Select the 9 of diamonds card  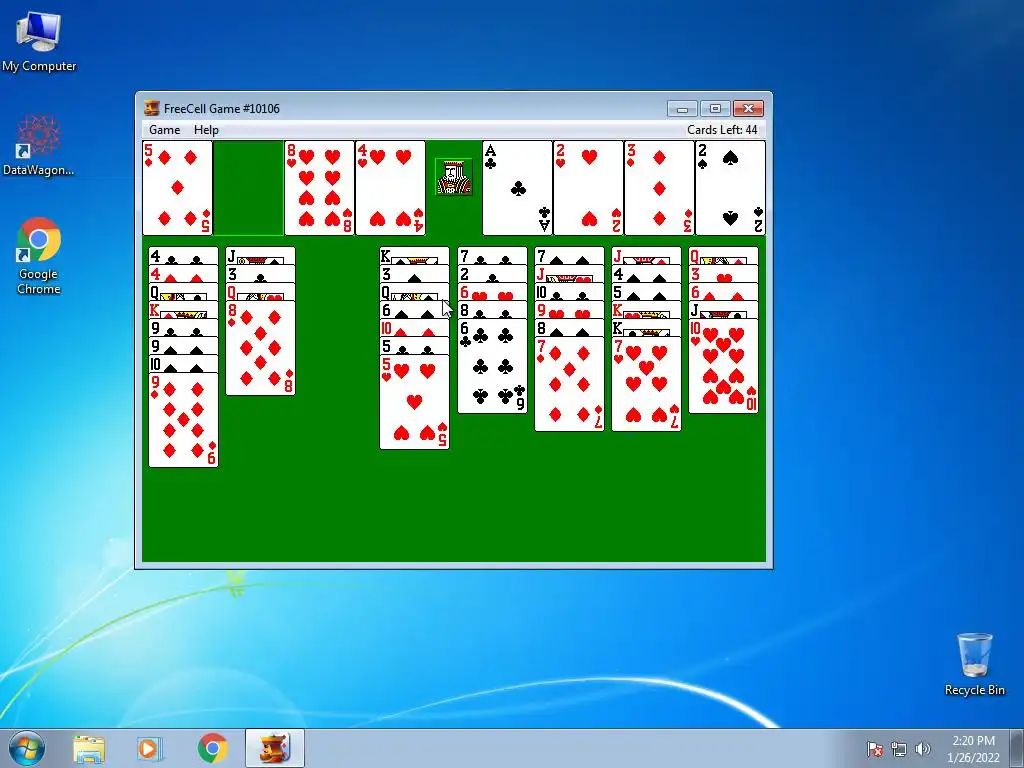point(184,420)
